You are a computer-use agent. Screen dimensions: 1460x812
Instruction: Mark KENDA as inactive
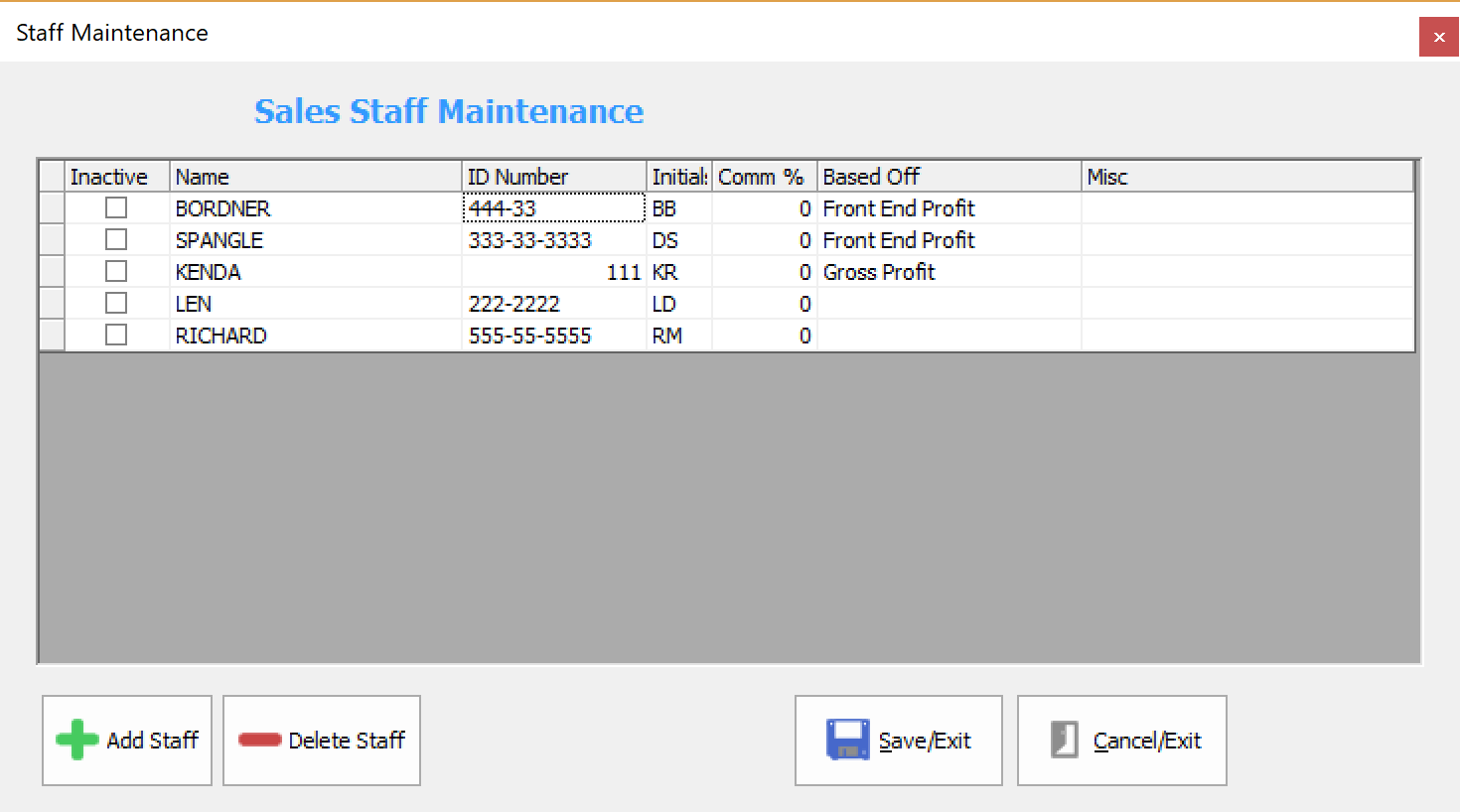[115, 271]
